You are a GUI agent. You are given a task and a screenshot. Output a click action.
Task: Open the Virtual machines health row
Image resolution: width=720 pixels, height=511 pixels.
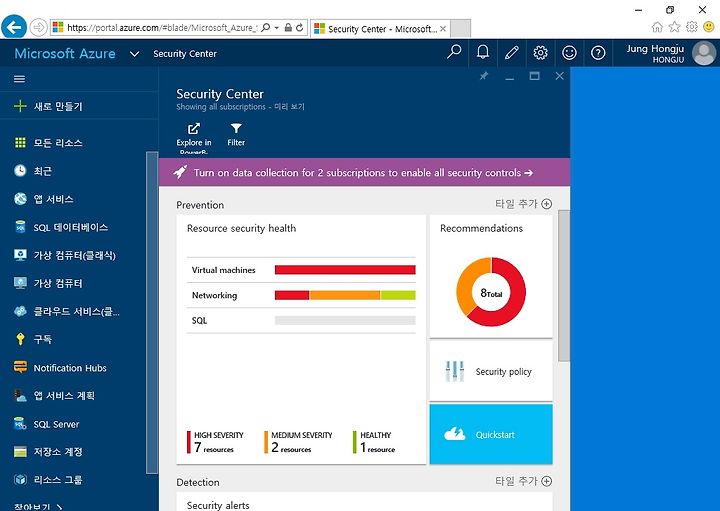(x=301, y=270)
